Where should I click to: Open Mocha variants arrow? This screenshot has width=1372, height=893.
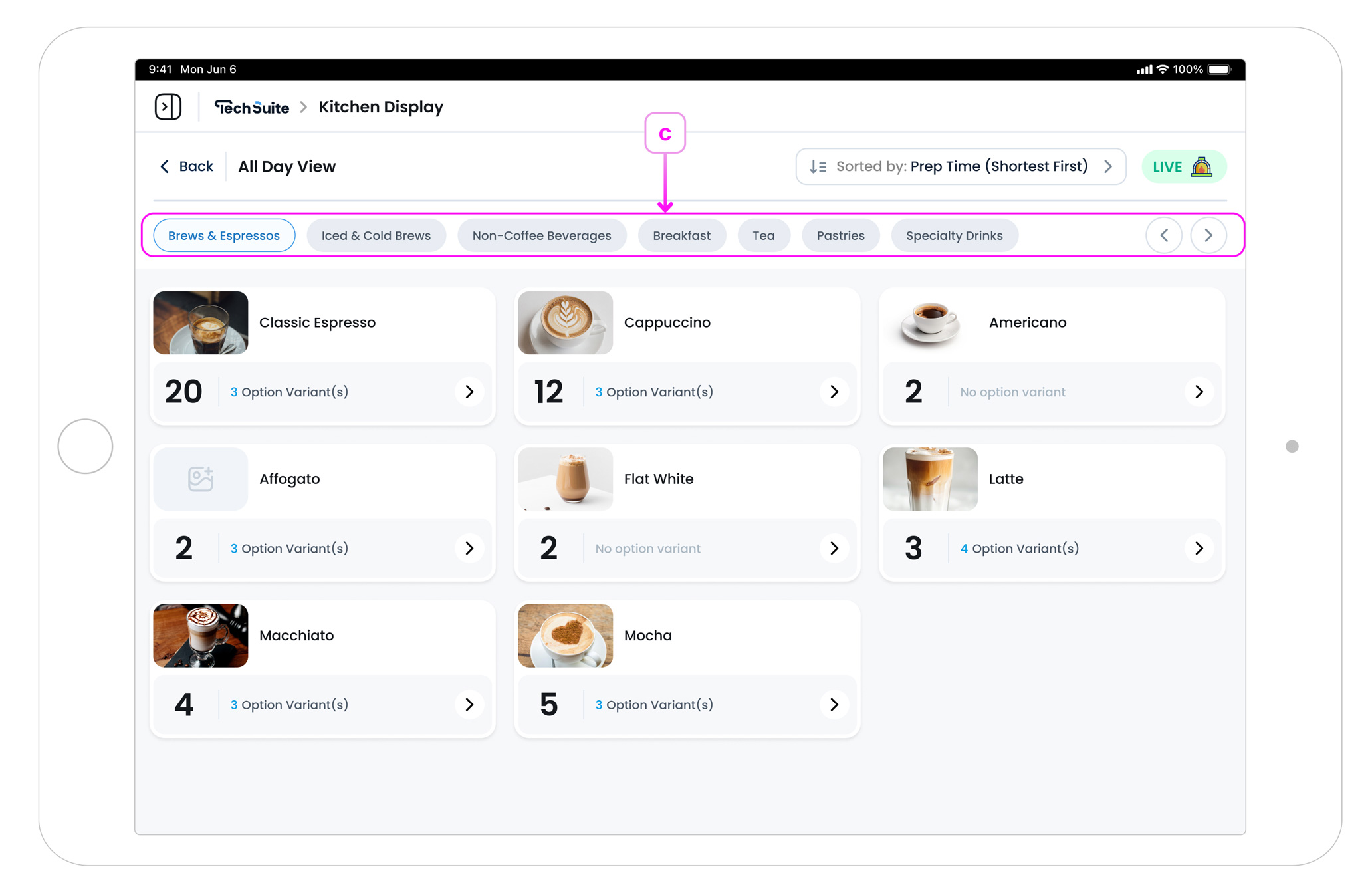(834, 704)
